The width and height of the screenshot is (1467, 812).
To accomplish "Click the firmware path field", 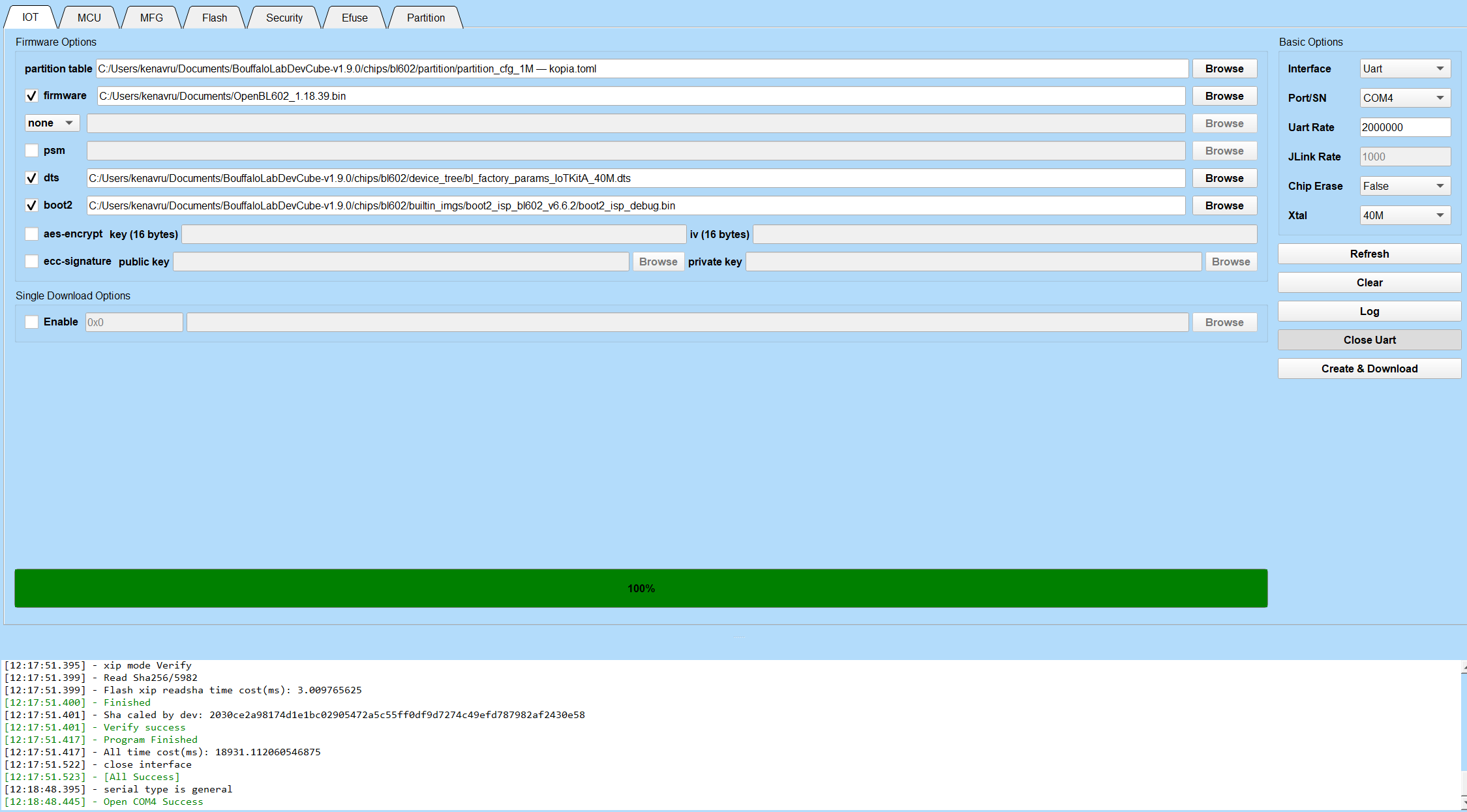I will coord(641,96).
